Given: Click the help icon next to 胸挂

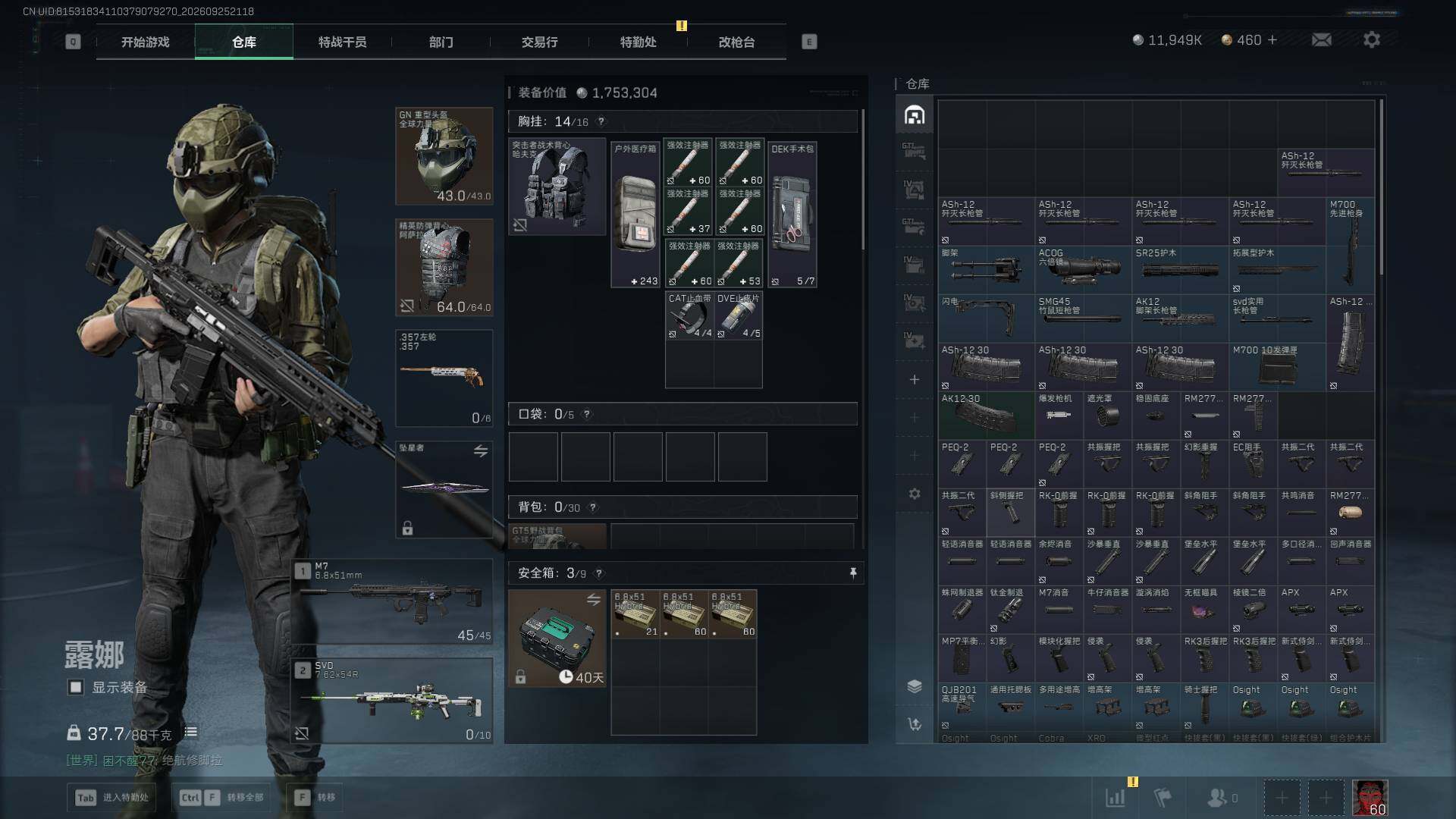Looking at the screenshot, I should pos(601,121).
